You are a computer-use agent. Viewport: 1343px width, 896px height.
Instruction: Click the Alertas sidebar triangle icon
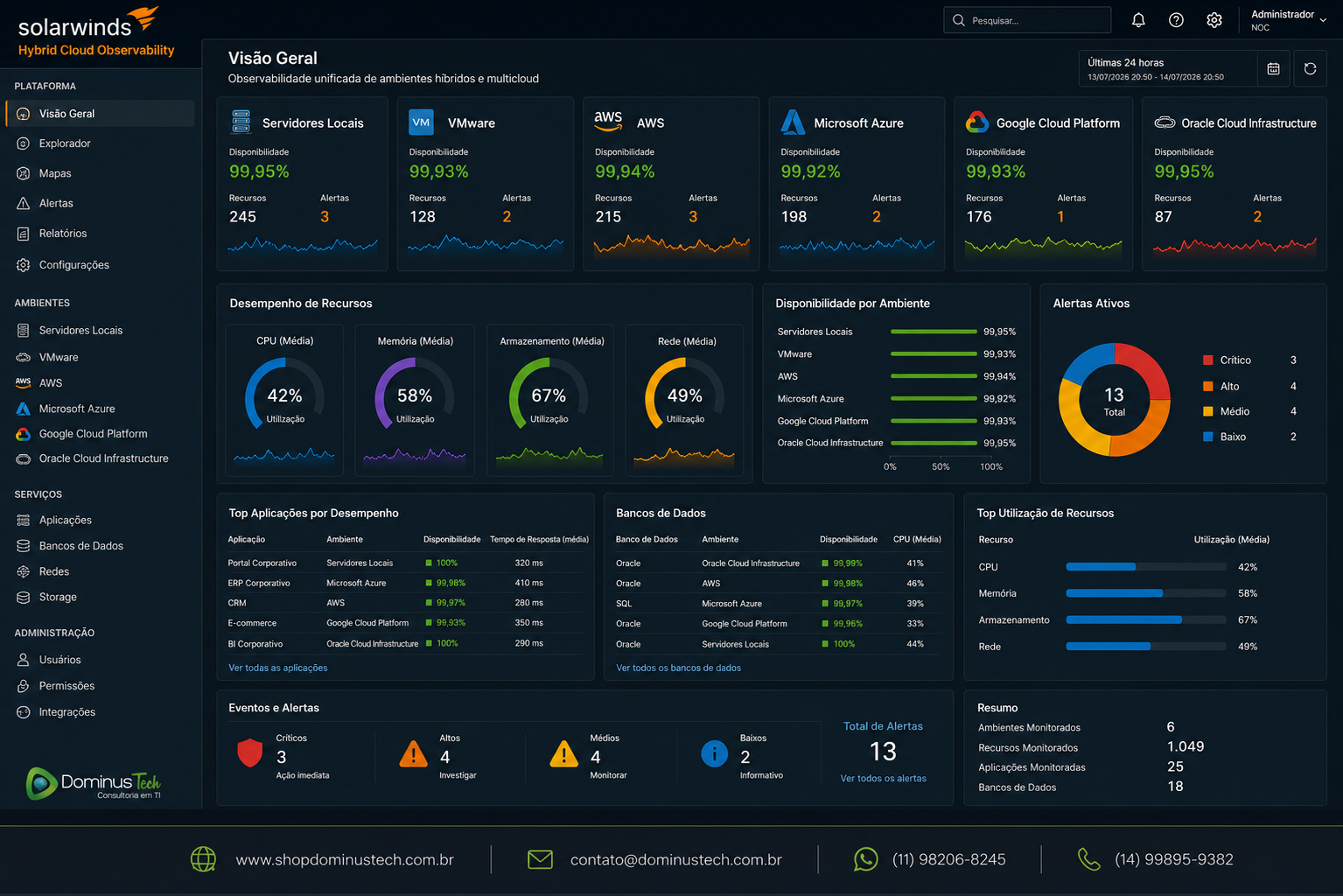pyautogui.click(x=24, y=203)
